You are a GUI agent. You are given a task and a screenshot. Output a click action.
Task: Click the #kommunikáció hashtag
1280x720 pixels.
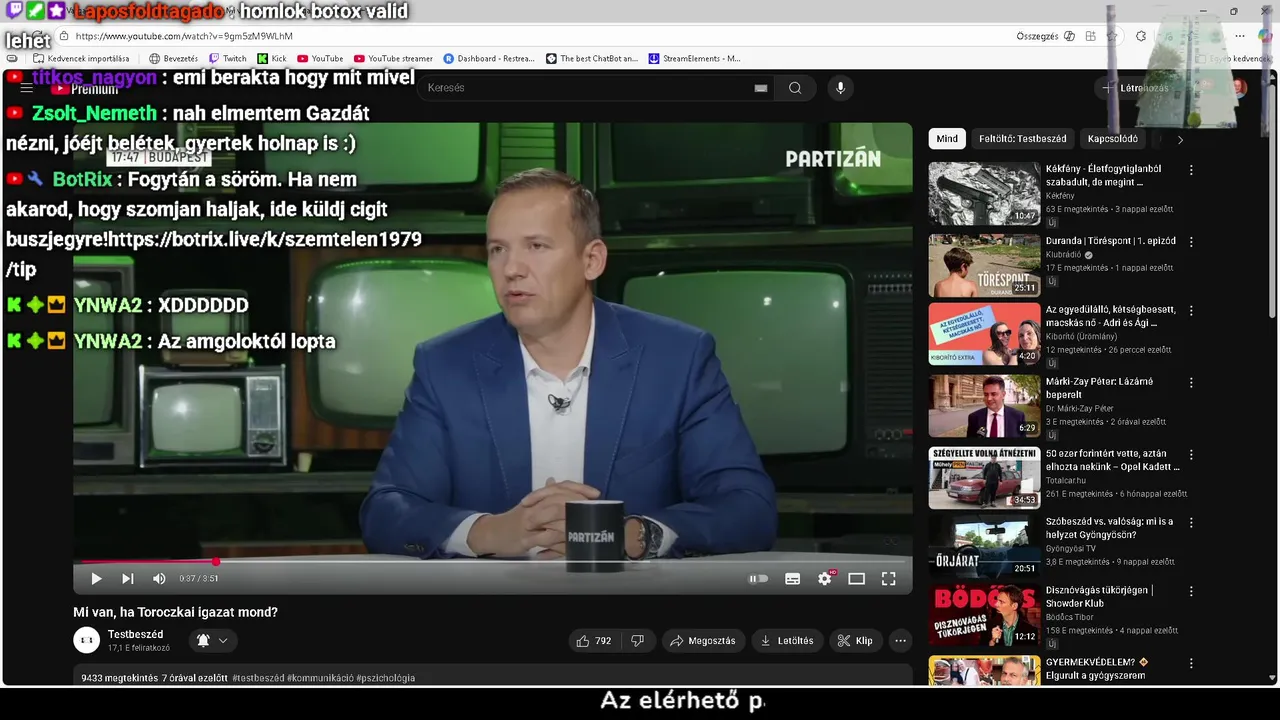(320, 678)
